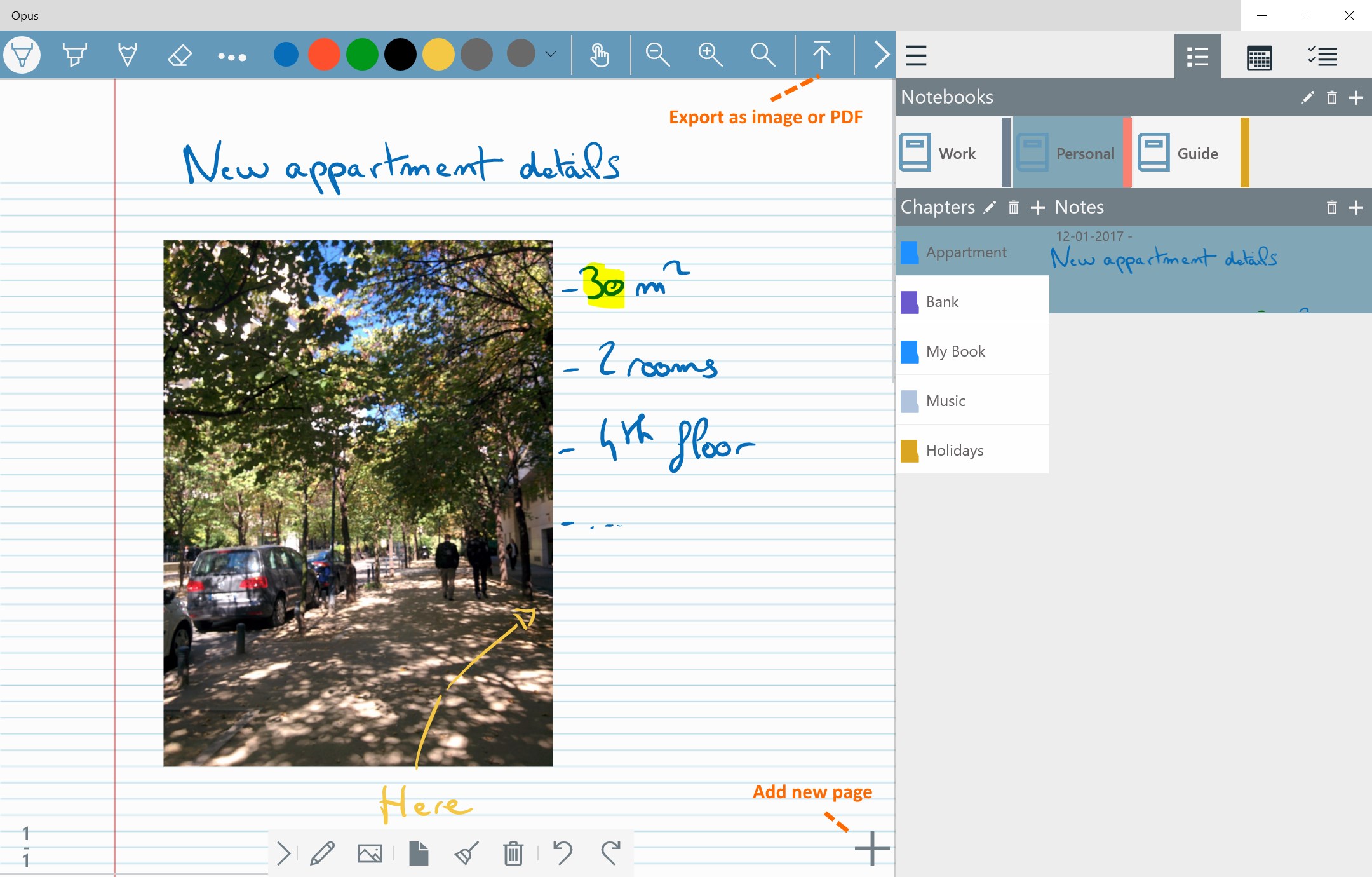The width and height of the screenshot is (1372, 877).
Task: Click the export as image or PDF arrow icon
Action: 821,55
